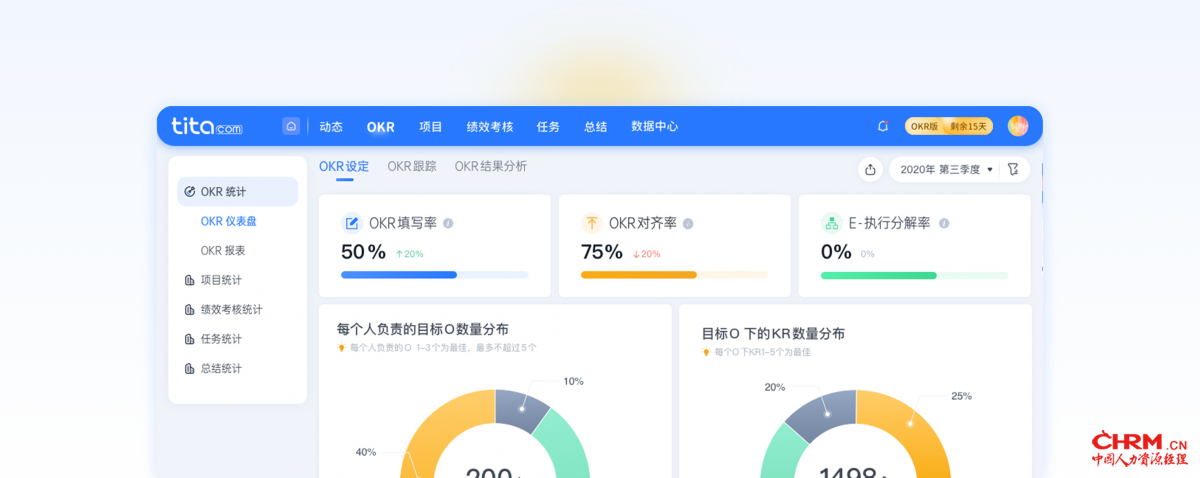Open the 2020年 第三季度 period dropdown
The image size is (1200, 478).
pos(946,169)
